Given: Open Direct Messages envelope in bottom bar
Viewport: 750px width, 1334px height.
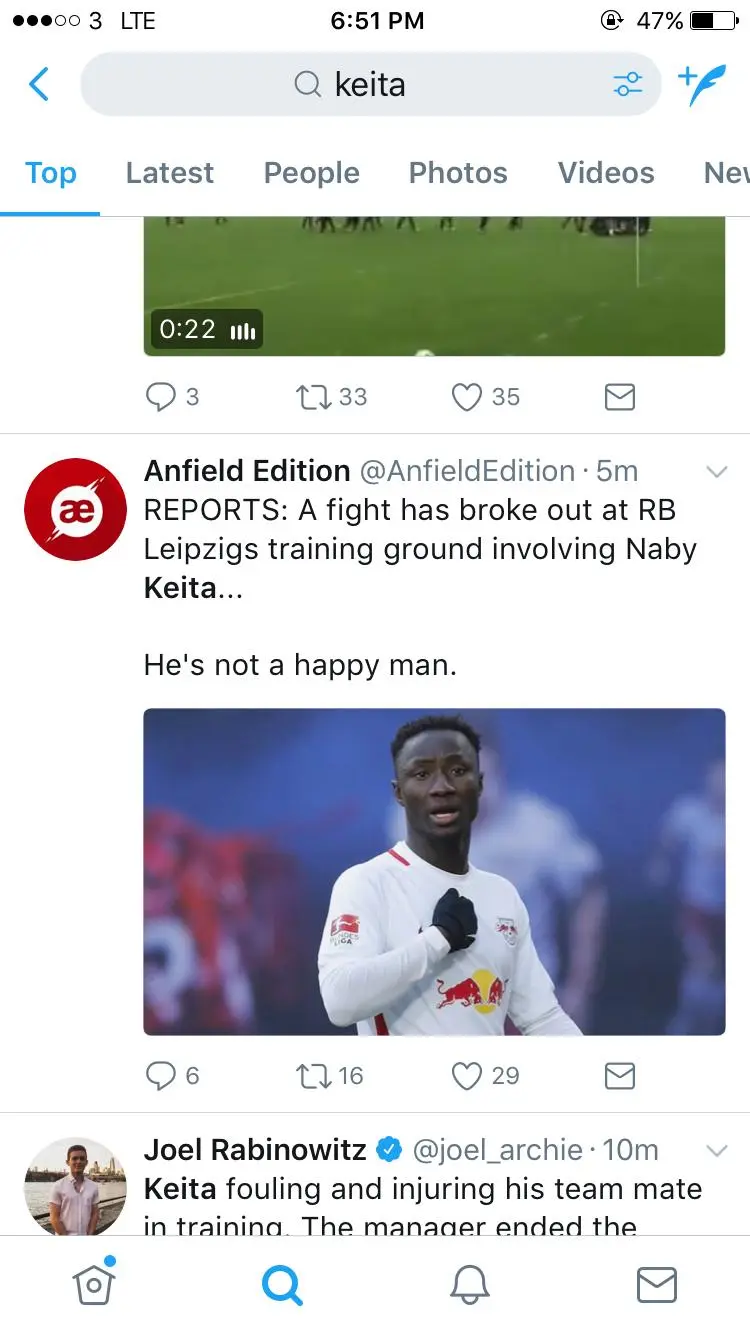Looking at the screenshot, I should point(656,1285).
